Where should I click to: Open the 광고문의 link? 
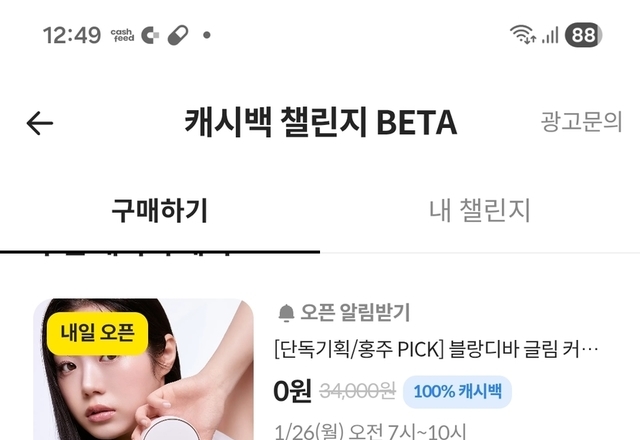click(x=581, y=122)
